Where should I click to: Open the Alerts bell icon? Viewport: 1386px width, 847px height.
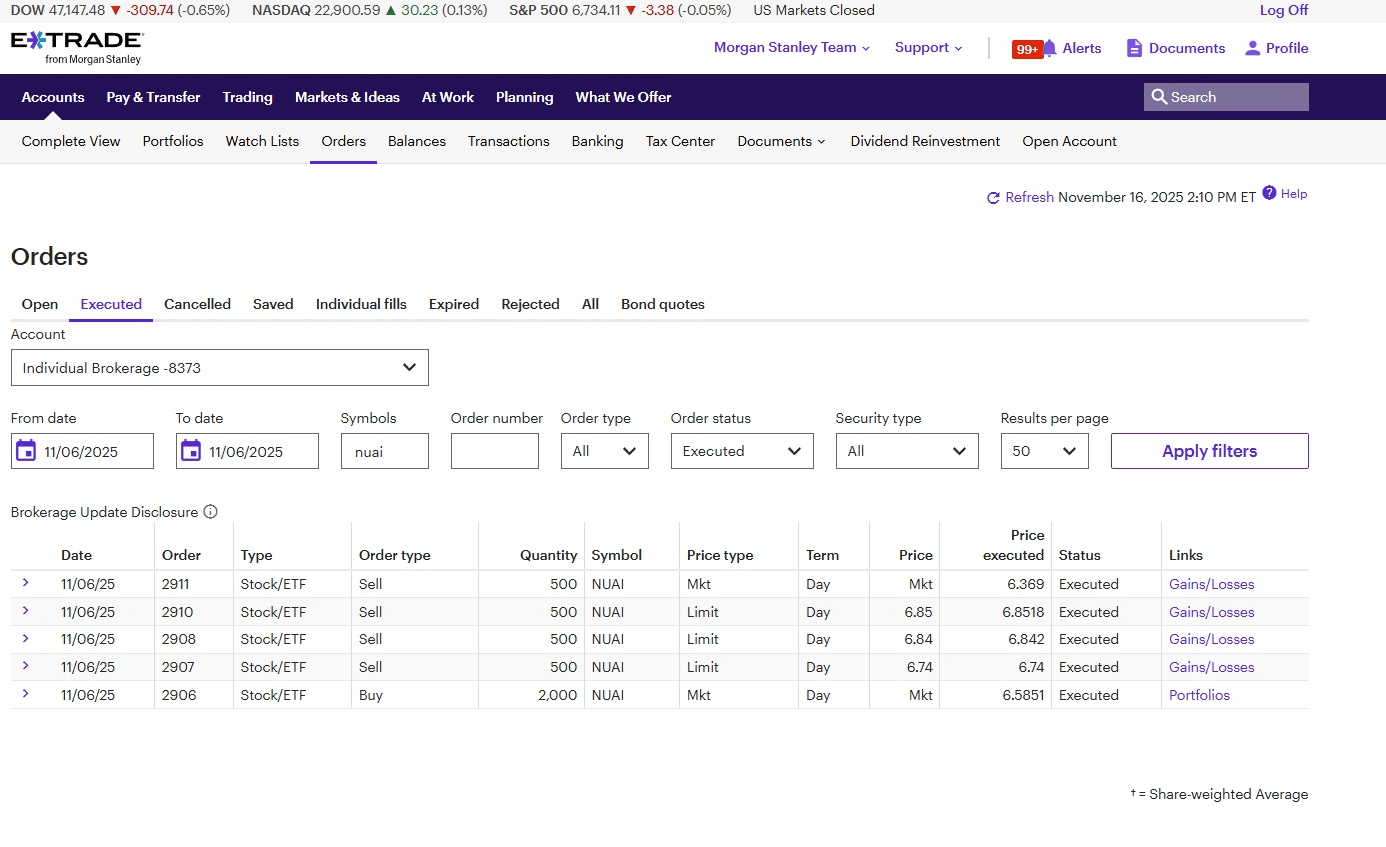(1049, 48)
